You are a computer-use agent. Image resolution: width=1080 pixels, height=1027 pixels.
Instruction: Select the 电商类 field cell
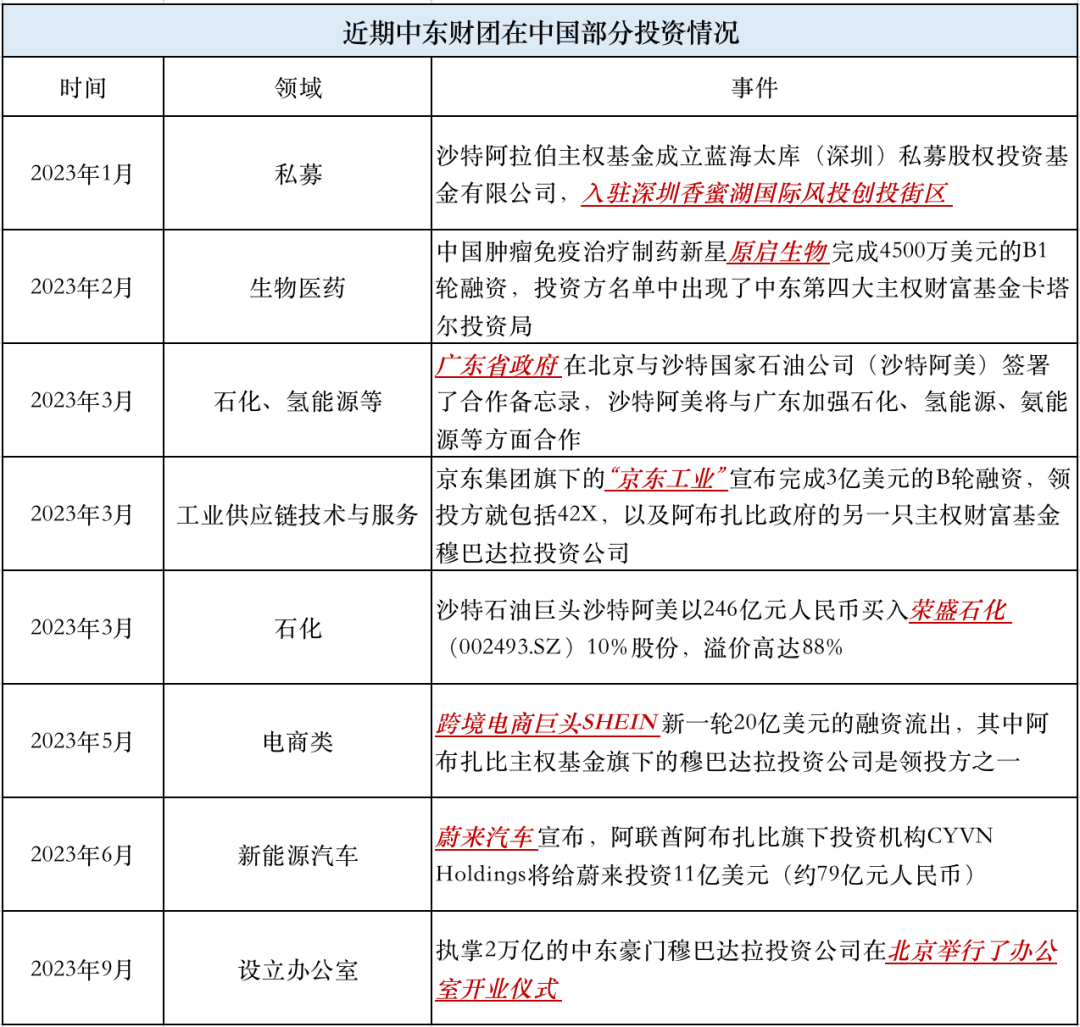[298, 741]
